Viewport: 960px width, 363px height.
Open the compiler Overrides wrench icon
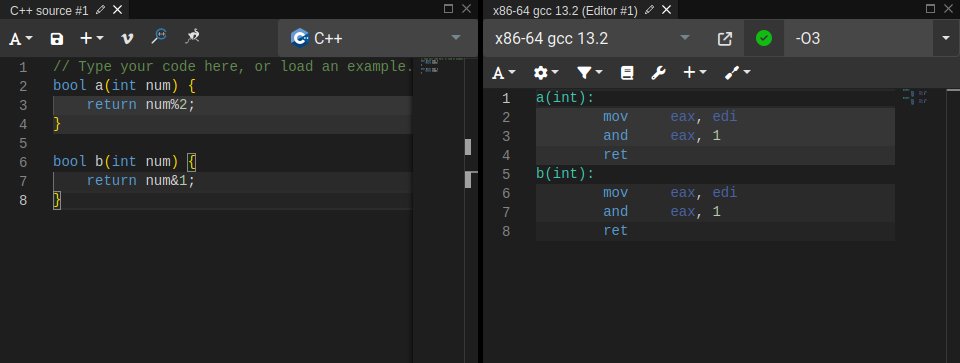[x=658, y=73]
